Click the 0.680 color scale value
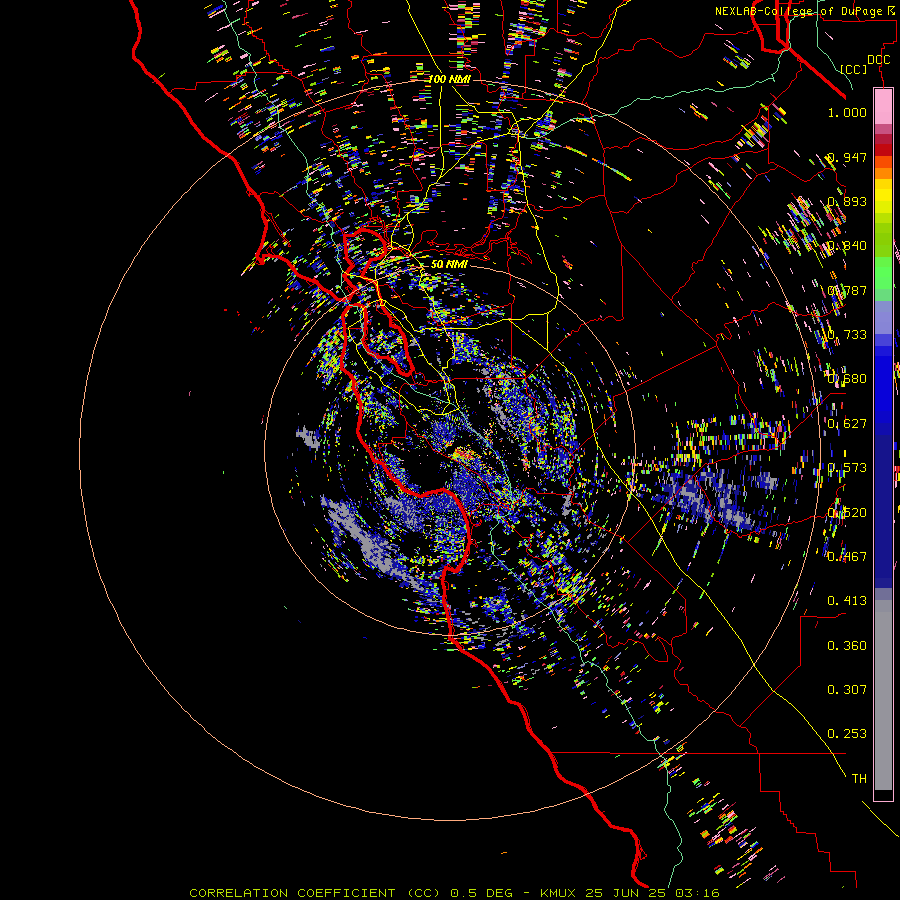This screenshot has width=900, height=900. [x=847, y=379]
